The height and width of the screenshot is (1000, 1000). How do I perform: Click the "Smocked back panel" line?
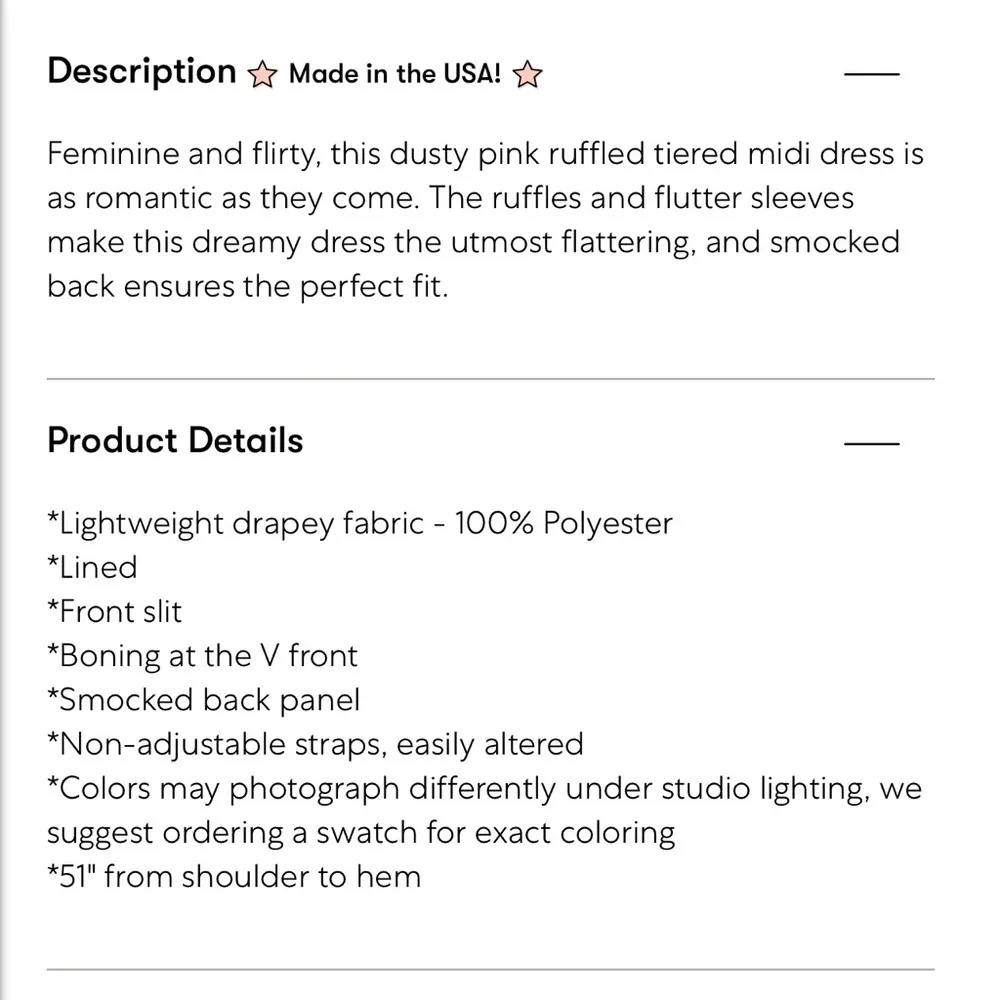[203, 700]
